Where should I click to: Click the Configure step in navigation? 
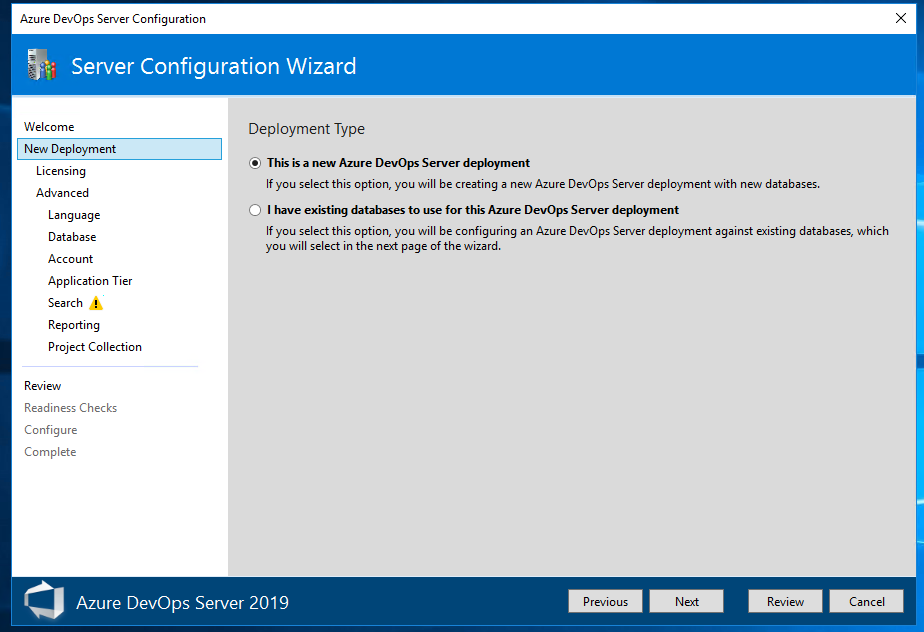(x=51, y=430)
